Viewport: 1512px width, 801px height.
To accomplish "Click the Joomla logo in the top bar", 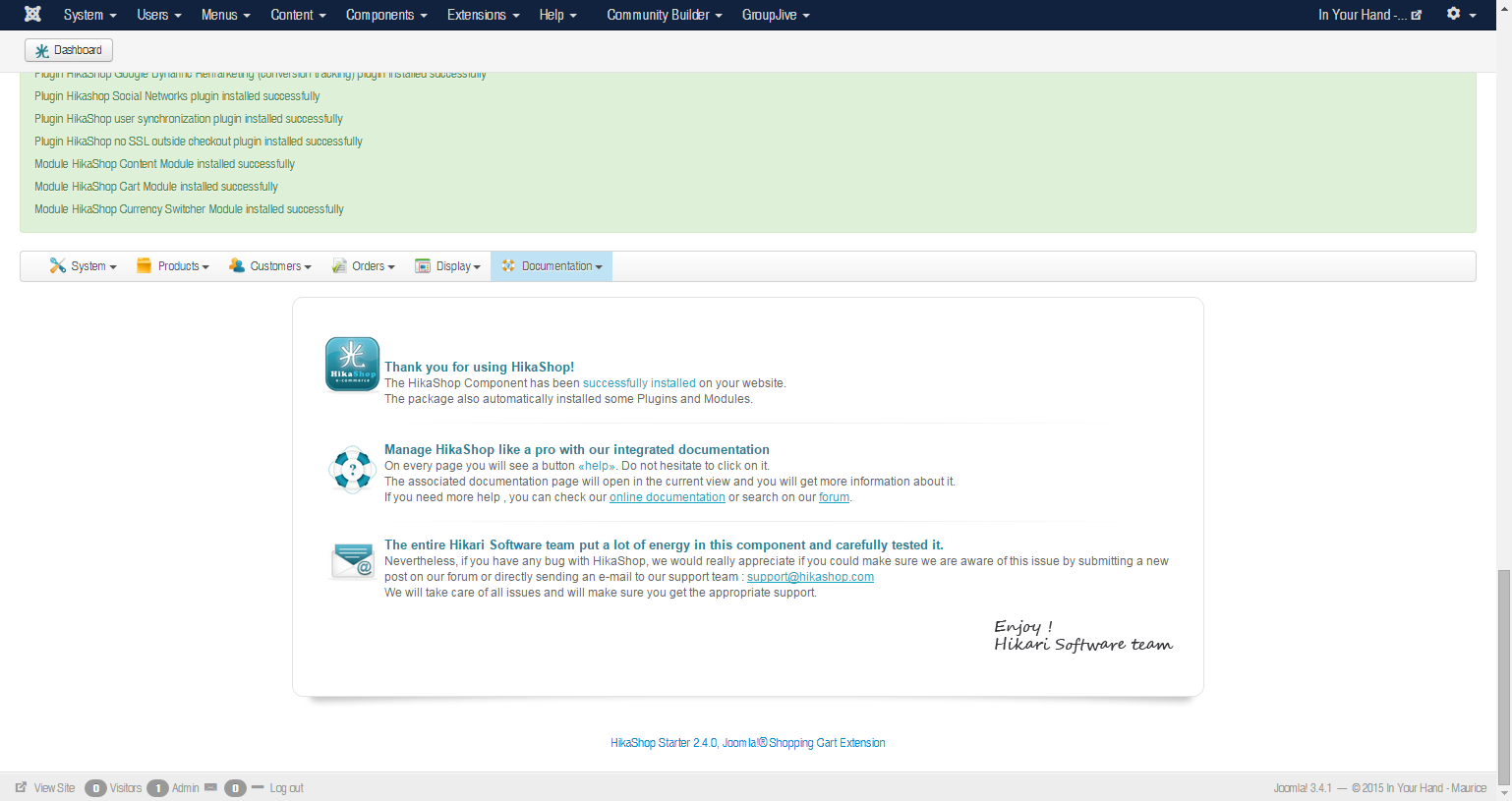I will pyautogui.click(x=32, y=14).
